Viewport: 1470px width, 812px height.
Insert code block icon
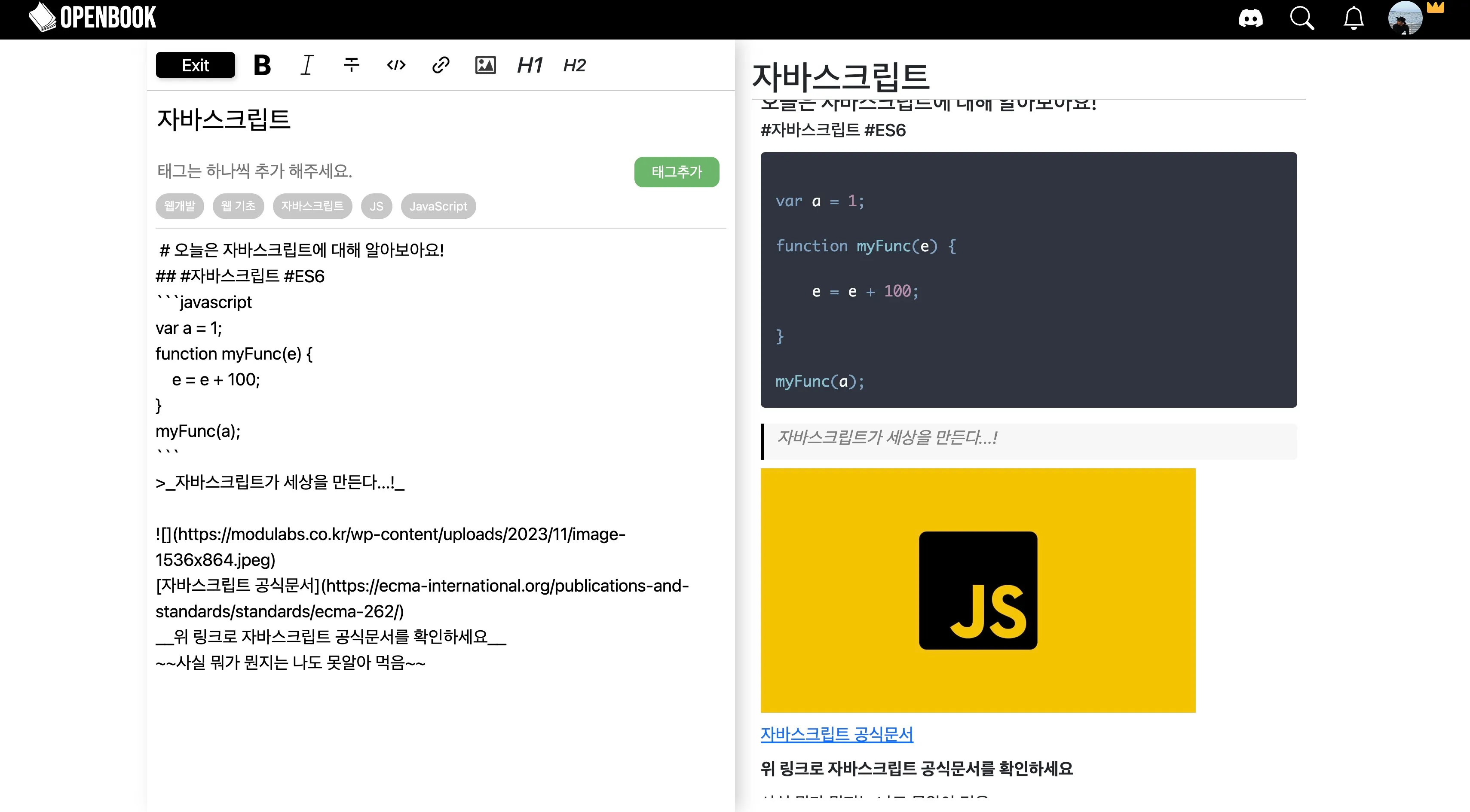396,65
